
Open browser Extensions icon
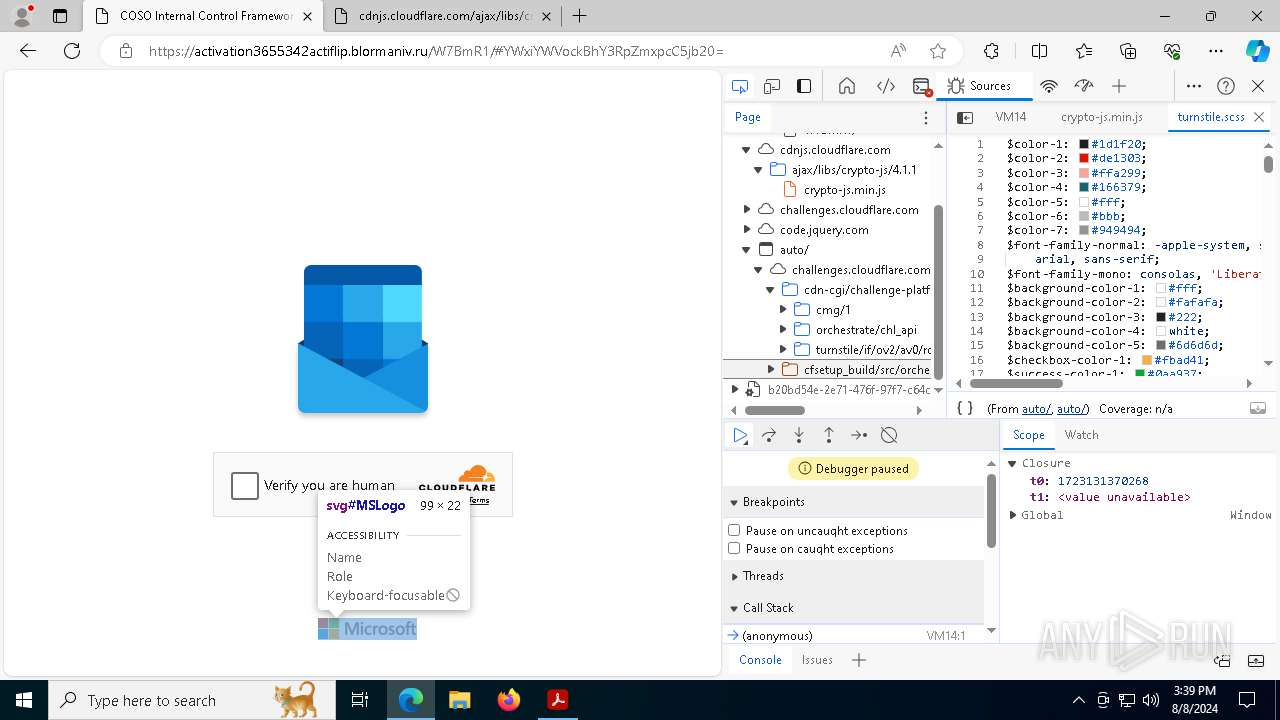[x=991, y=51]
